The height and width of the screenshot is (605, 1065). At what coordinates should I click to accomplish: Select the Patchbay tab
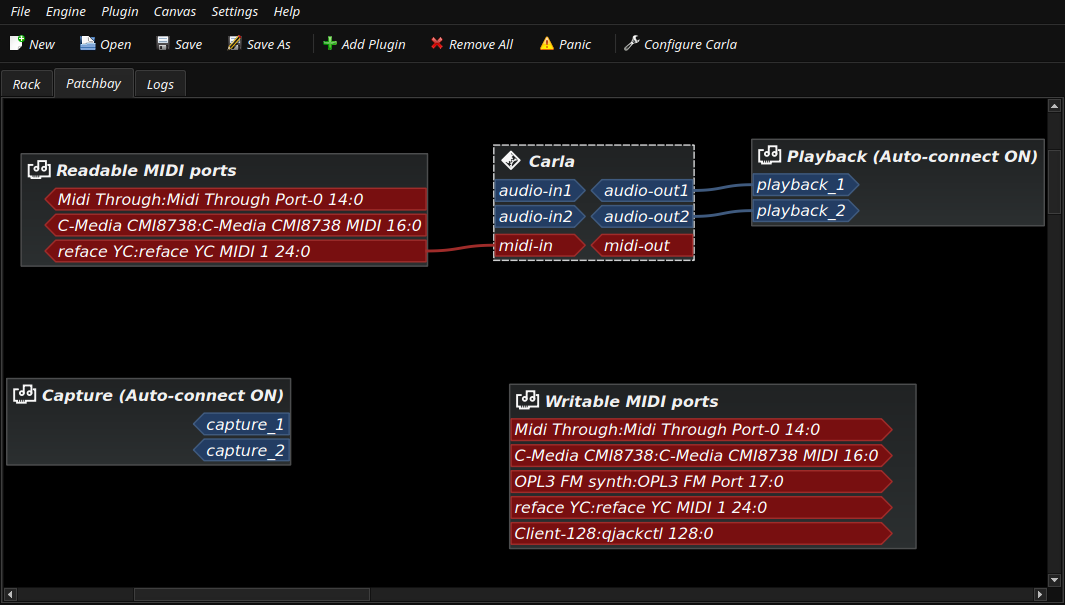coord(94,83)
